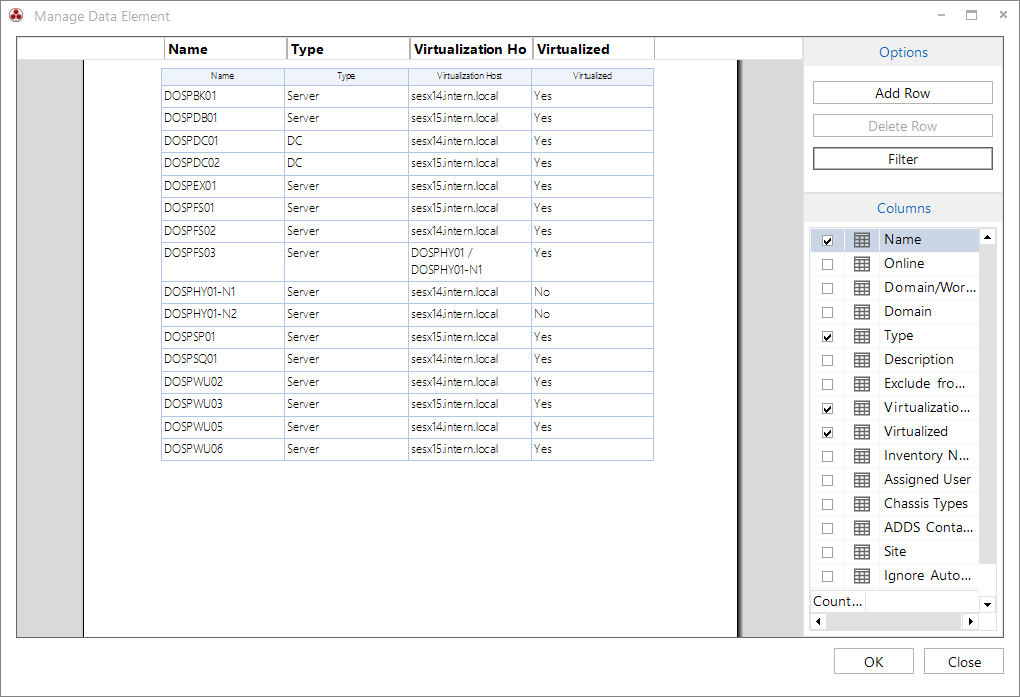Check the Domain column checkbox
The height and width of the screenshot is (697, 1020).
pos(827,313)
